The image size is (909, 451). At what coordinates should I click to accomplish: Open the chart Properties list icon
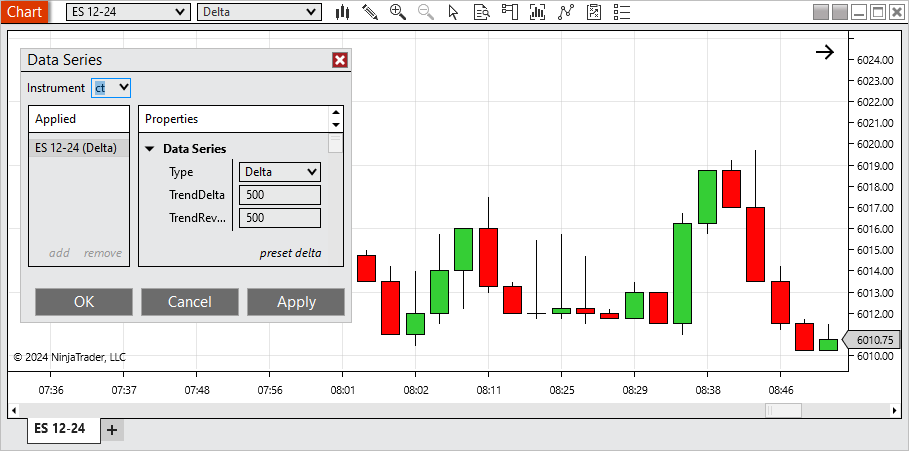pyautogui.click(x=622, y=12)
